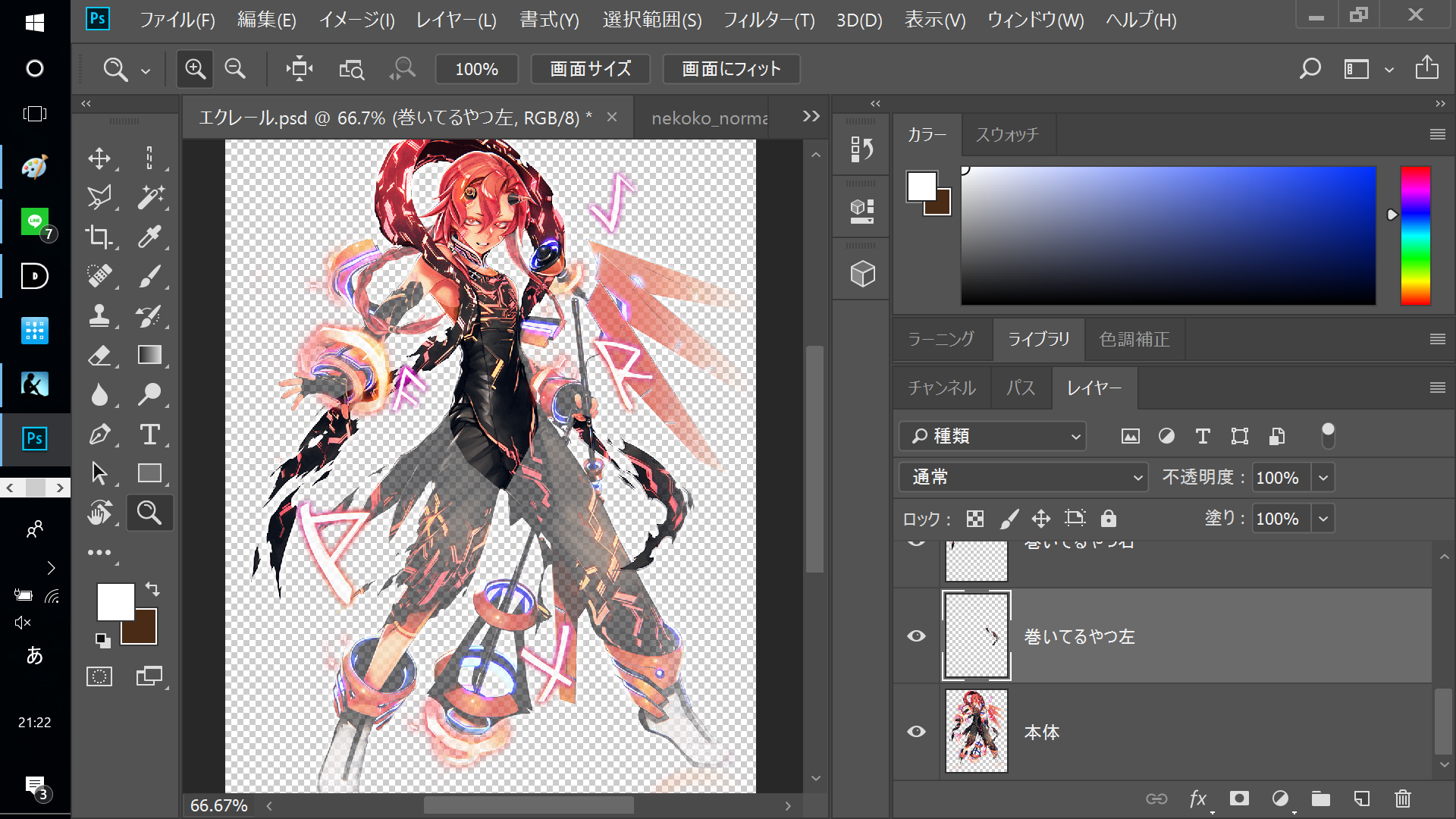The height and width of the screenshot is (819, 1456).
Task: Open the Layers panel options menu
Action: pos(1437,388)
